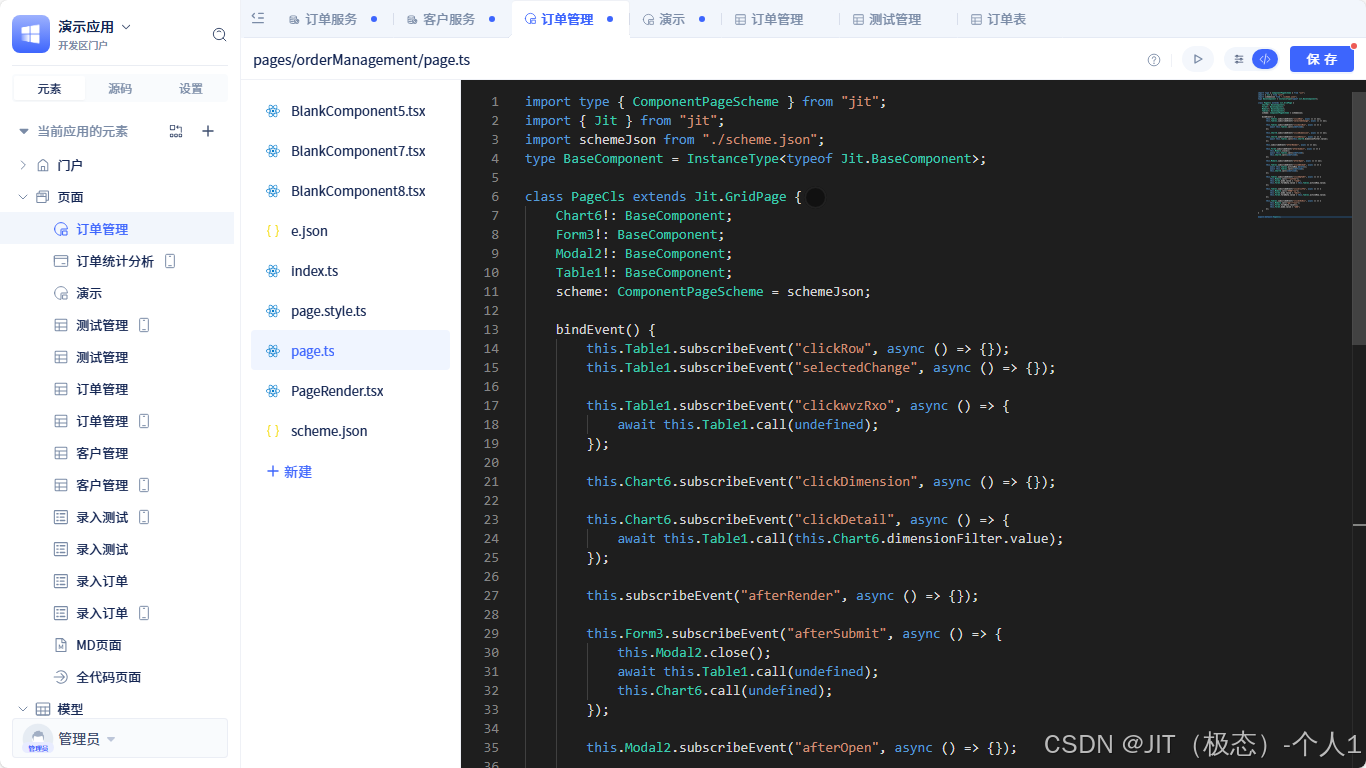1366x768 pixels.
Task: Run the page with the play icon
Action: point(1197,59)
